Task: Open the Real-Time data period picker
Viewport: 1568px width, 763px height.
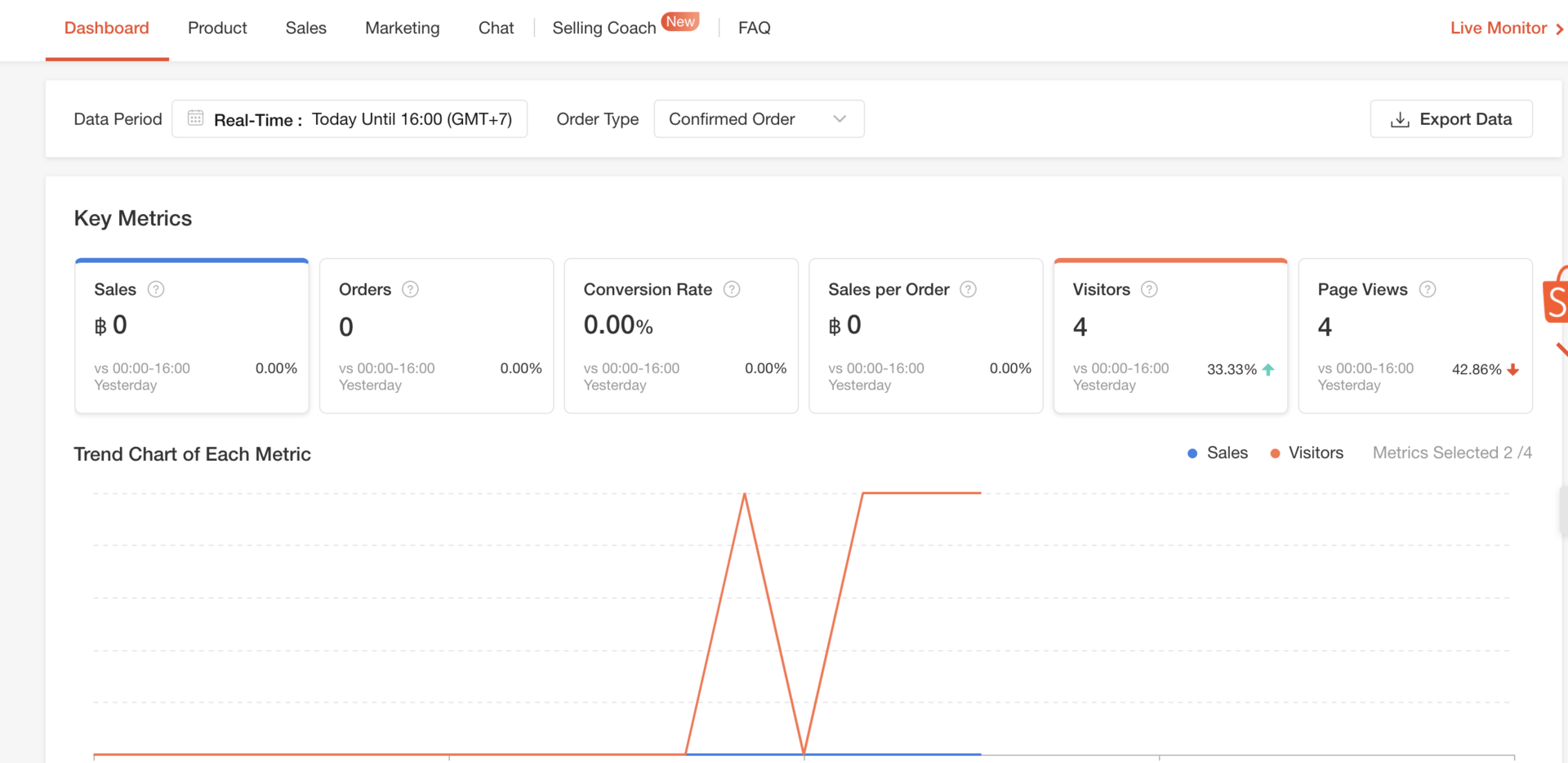Action: (x=350, y=119)
